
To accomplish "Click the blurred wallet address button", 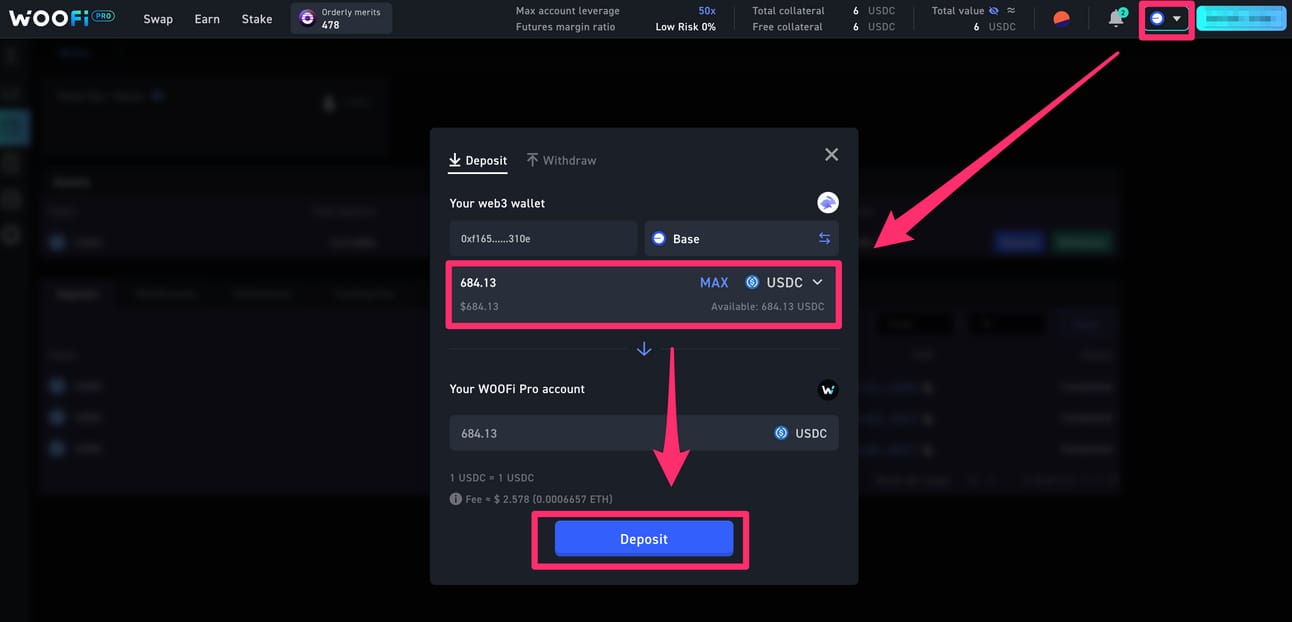I will click(x=1241, y=18).
